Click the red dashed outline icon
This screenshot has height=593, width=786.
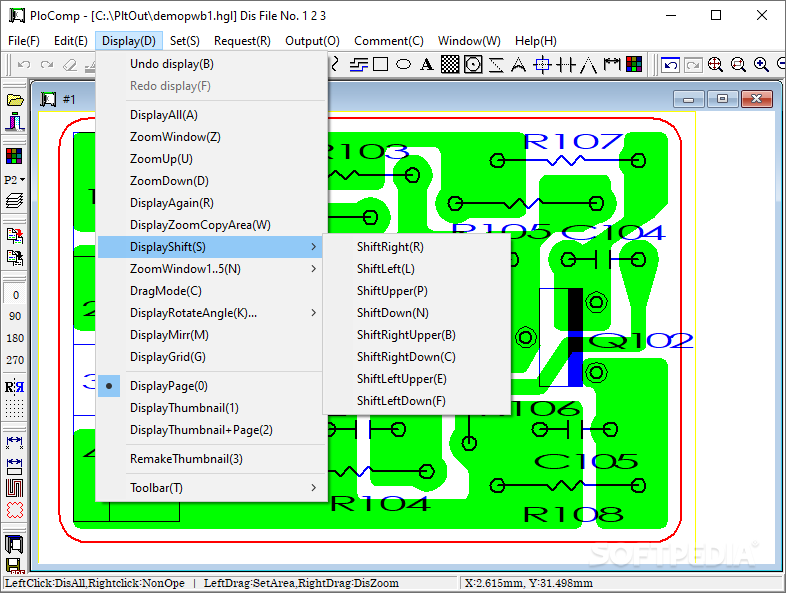click(15, 510)
